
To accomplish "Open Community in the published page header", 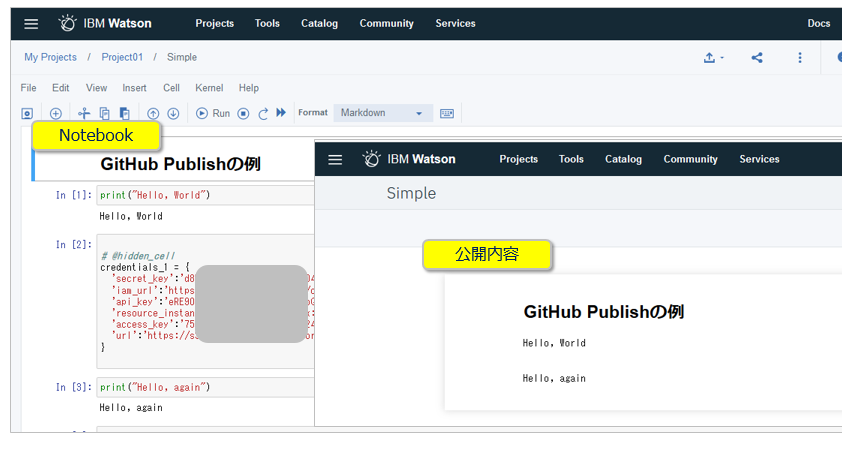I will click(691, 159).
